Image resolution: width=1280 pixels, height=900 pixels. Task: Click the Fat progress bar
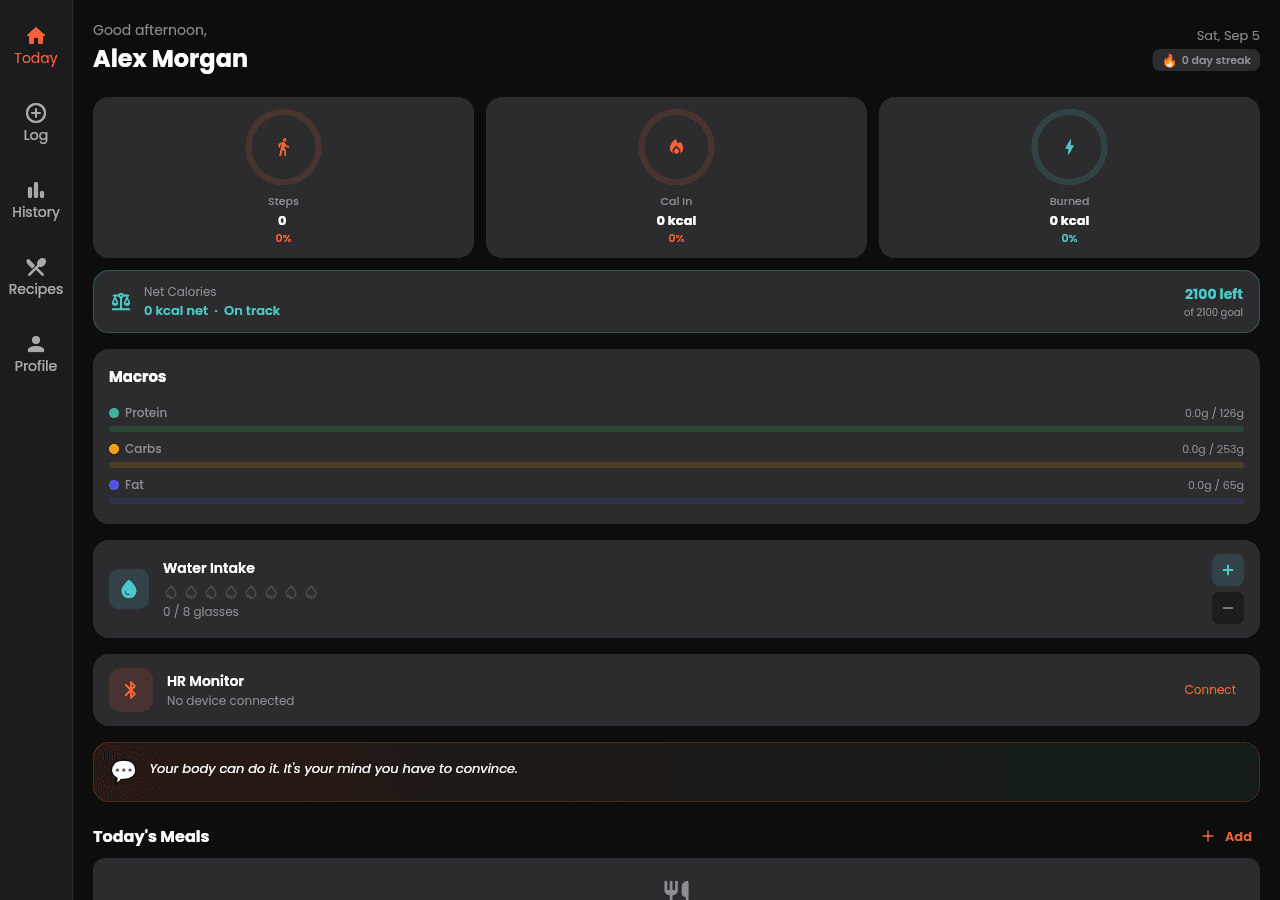pyautogui.click(x=676, y=501)
